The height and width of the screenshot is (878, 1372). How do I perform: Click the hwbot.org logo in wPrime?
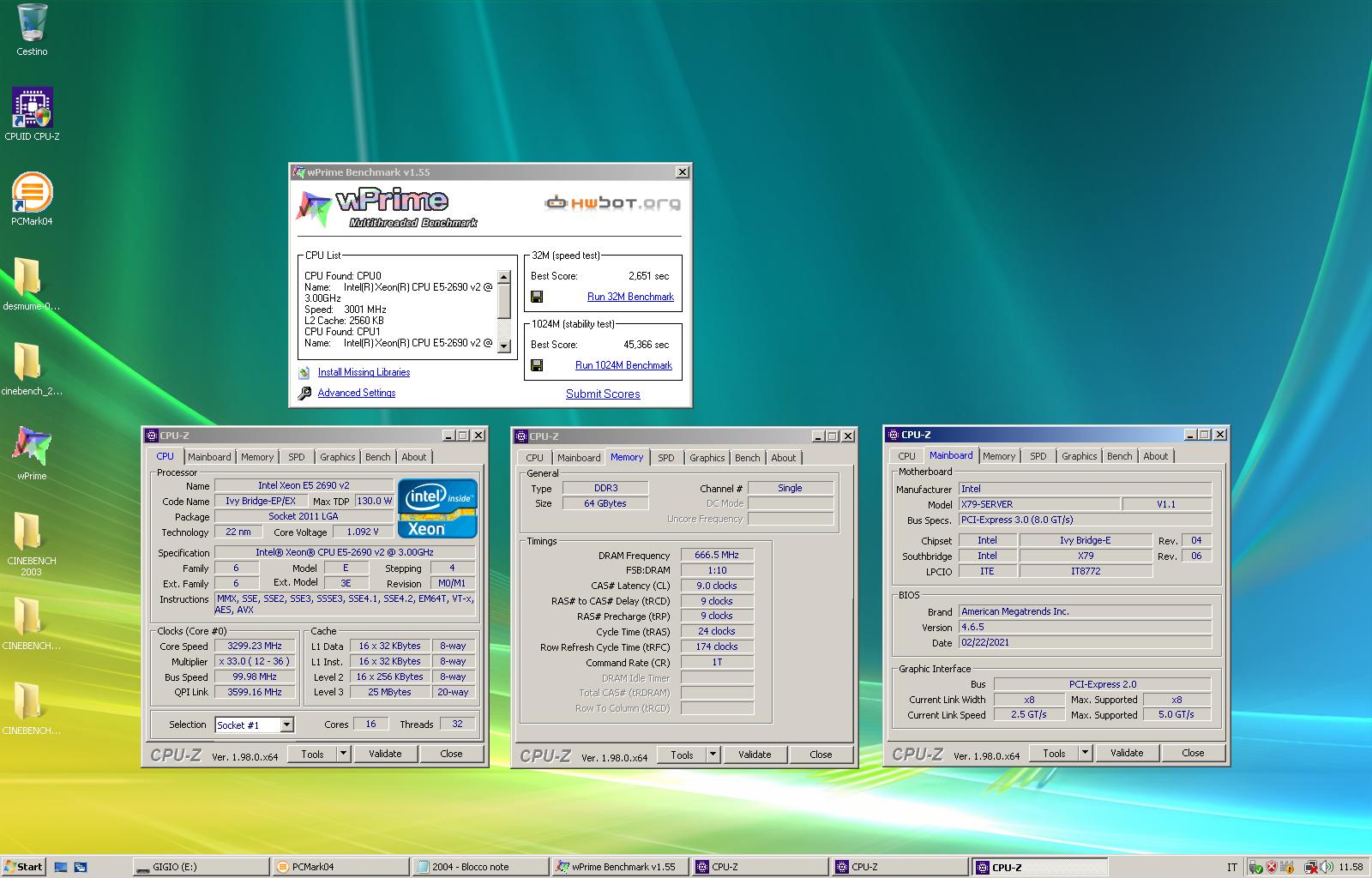click(612, 203)
